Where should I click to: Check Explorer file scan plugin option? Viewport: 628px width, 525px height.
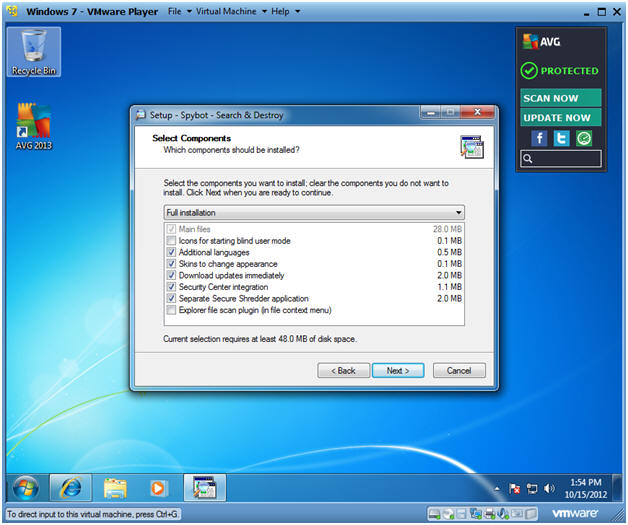coord(171,310)
